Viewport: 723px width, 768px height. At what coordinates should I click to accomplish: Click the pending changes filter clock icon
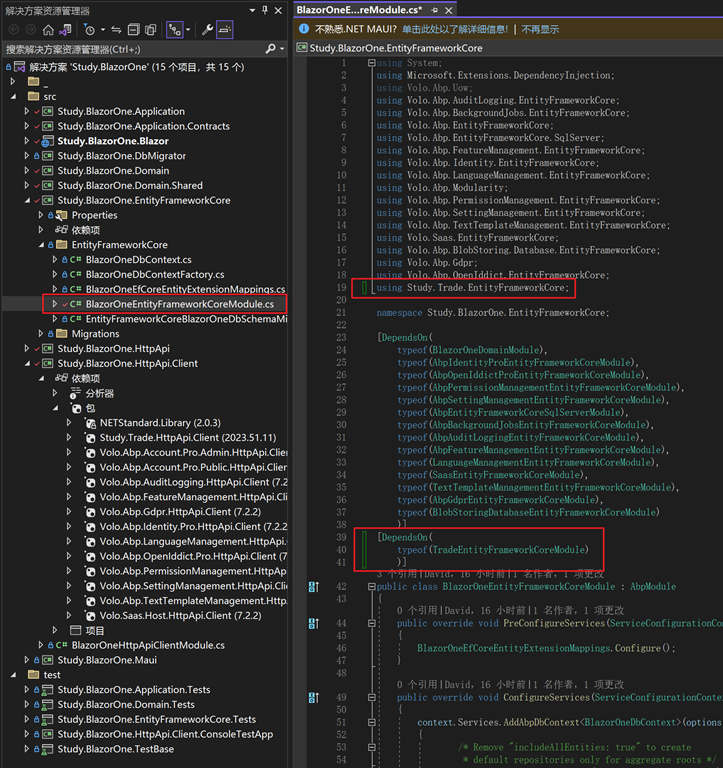tap(89, 30)
